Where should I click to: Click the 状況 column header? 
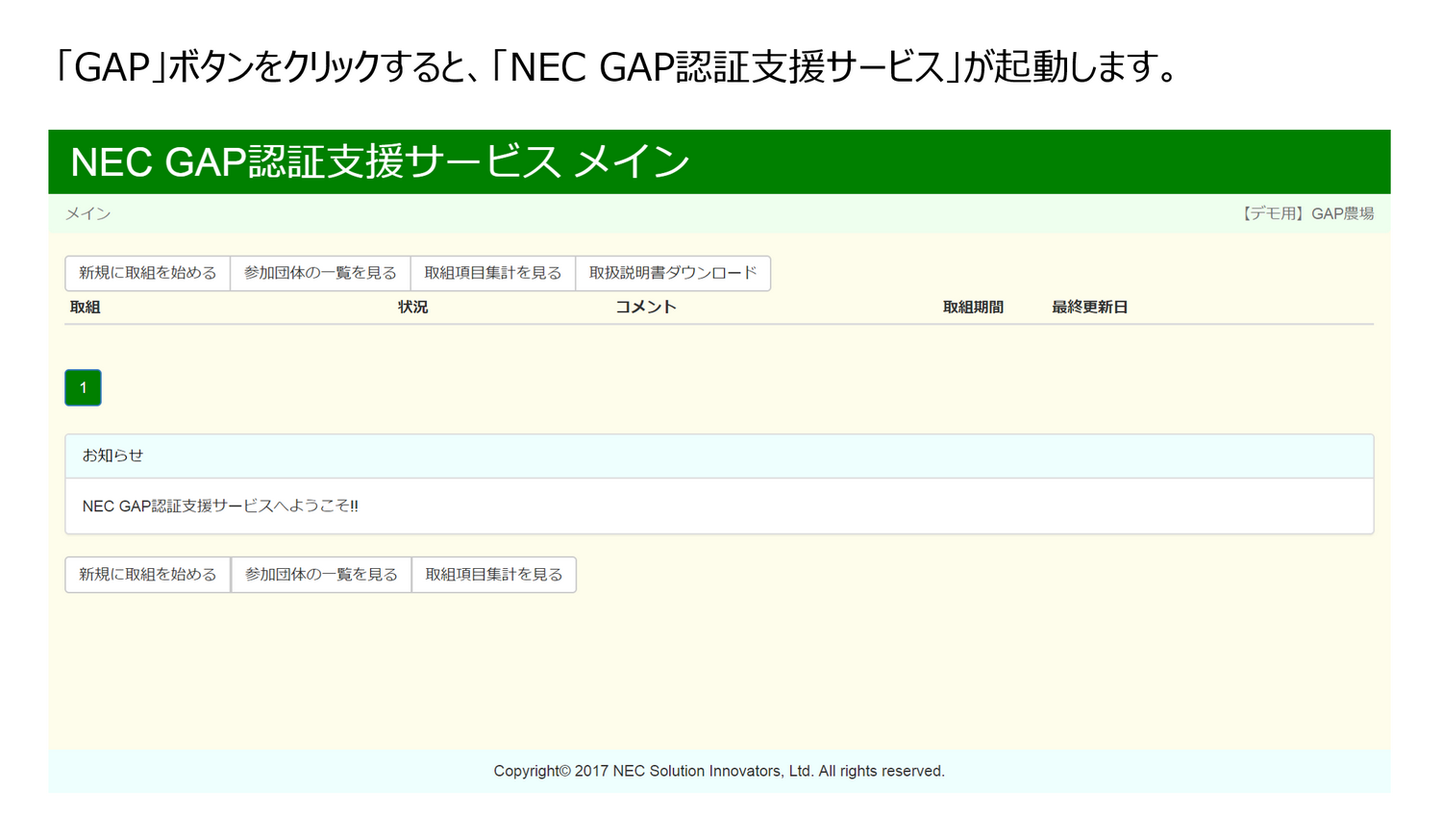point(413,307)
